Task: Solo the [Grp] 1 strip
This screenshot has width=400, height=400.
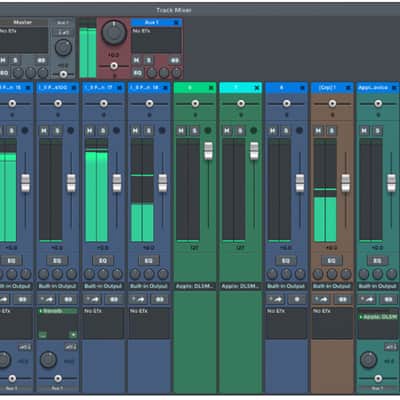Action: (332, 131)
